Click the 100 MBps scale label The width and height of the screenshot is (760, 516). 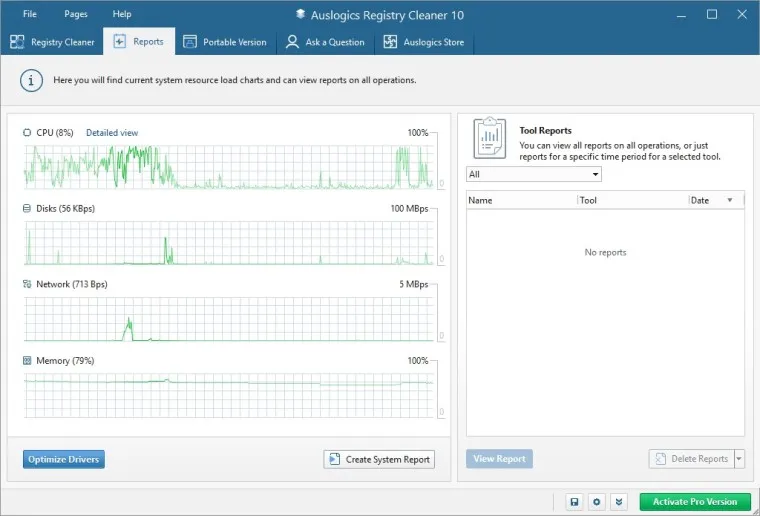[409, 209]
